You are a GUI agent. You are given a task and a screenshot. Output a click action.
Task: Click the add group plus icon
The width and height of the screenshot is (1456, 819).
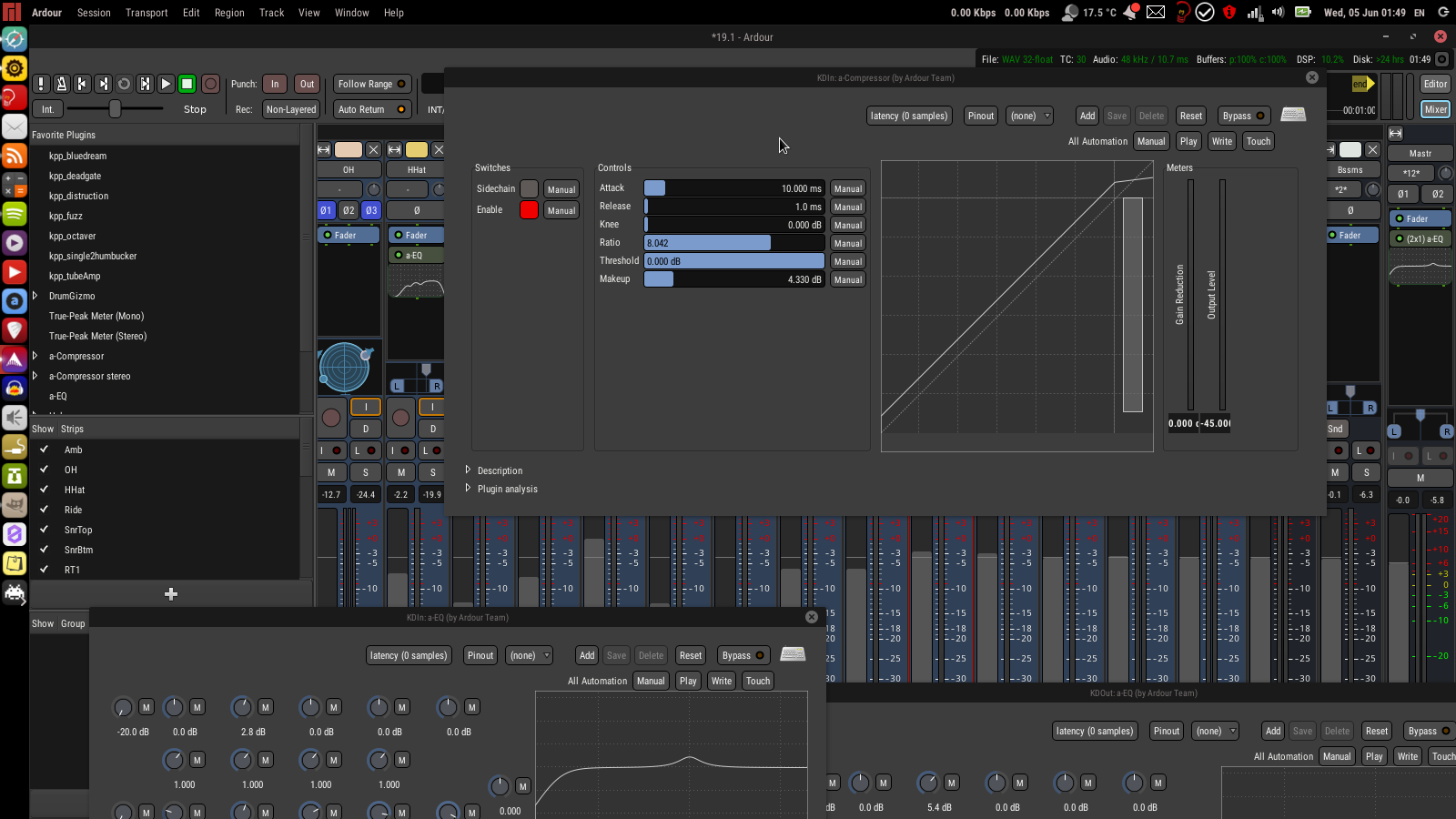pos(171,593)
